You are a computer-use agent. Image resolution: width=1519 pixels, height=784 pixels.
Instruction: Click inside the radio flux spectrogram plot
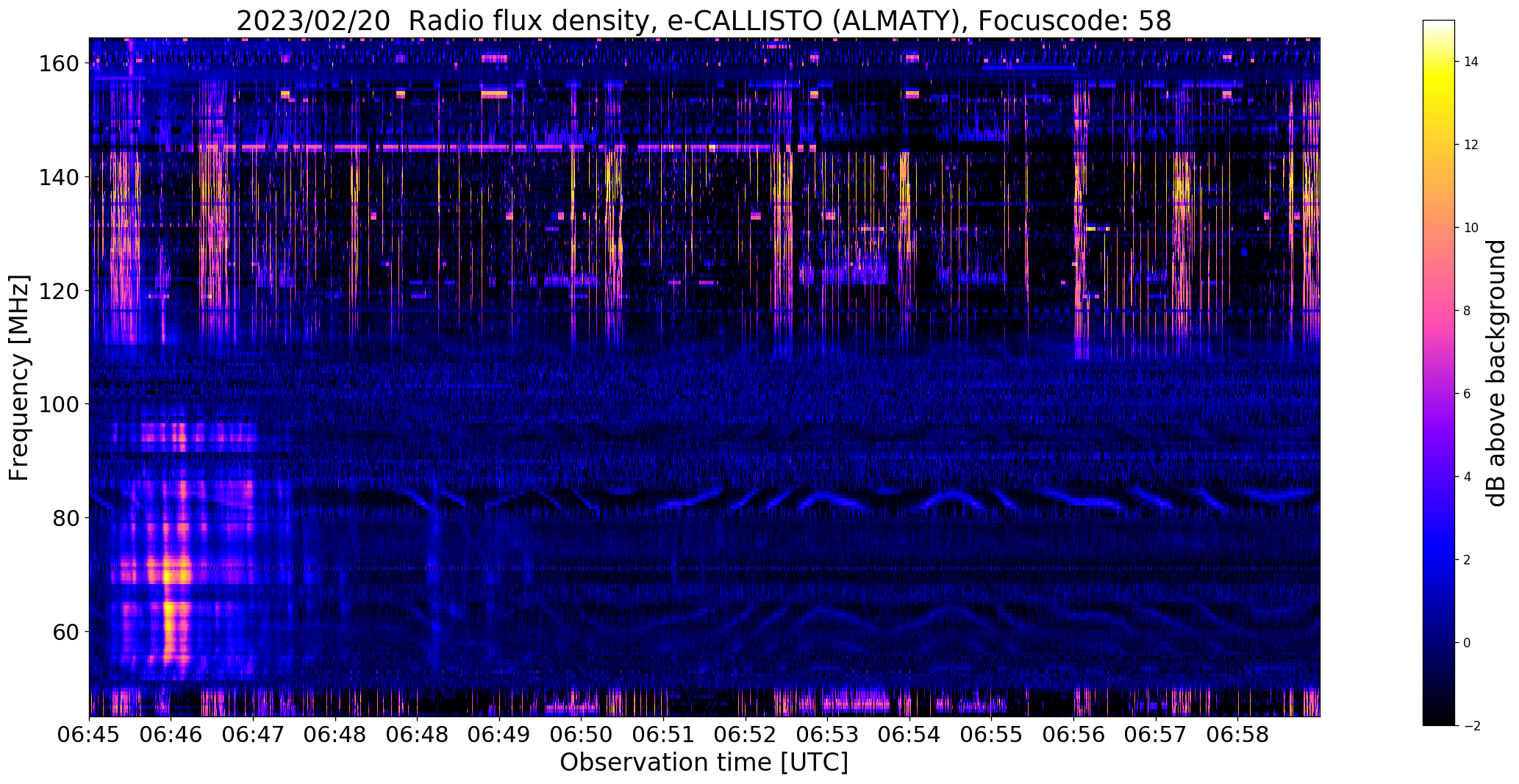click(x=704, y=377)
